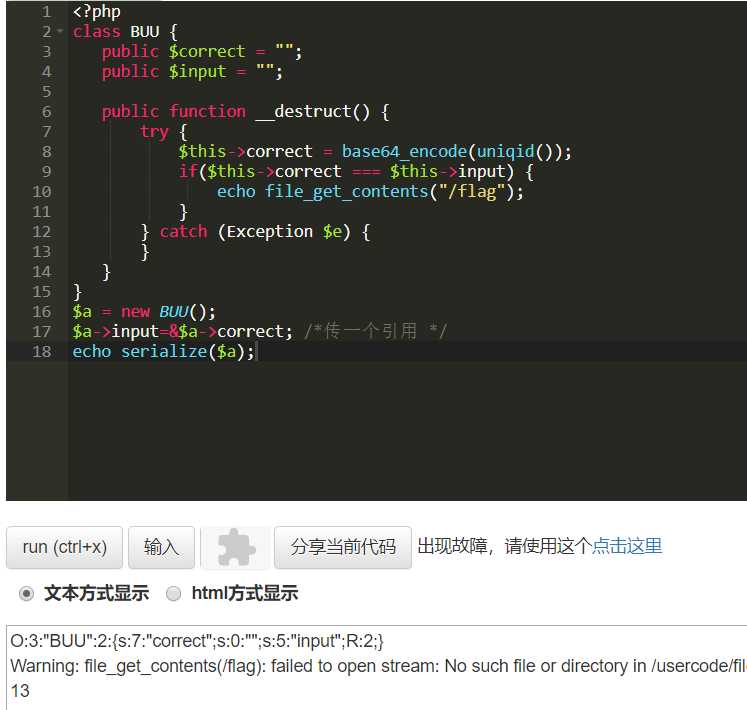Click the output value 13
This screenshot has height=710, width=747.
point(20,691)
